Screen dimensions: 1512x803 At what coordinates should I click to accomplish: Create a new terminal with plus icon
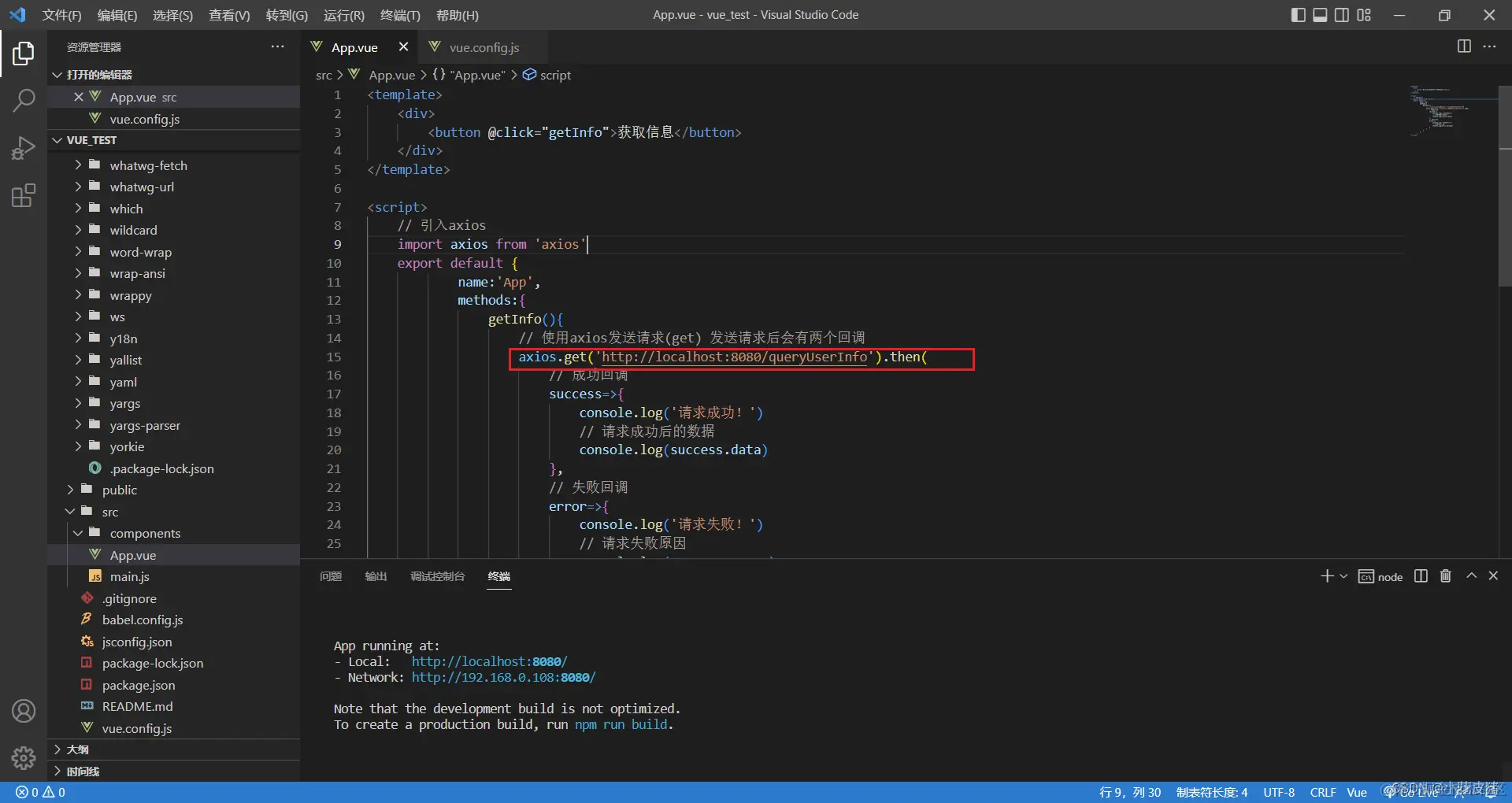point(1327,576)
